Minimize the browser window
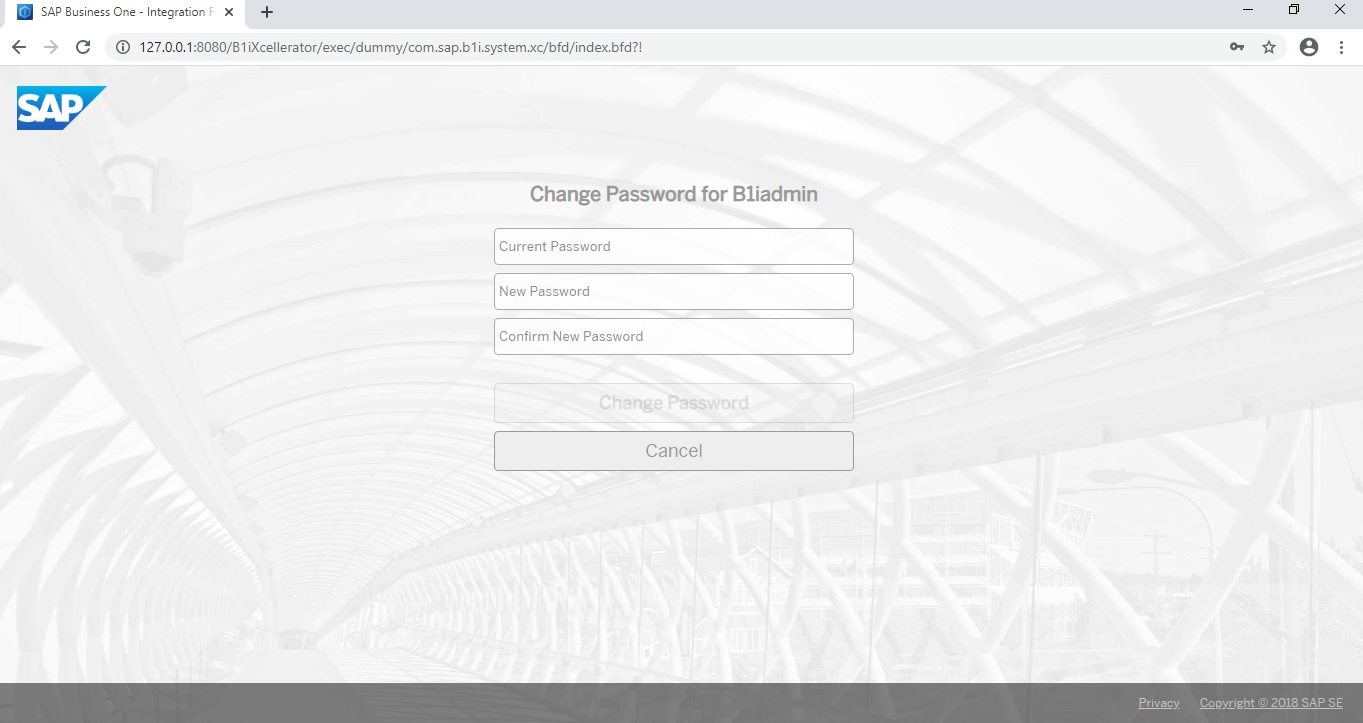Viewport: 1363px width, 723px height. pyautogui.click(x=1248, y=10)
